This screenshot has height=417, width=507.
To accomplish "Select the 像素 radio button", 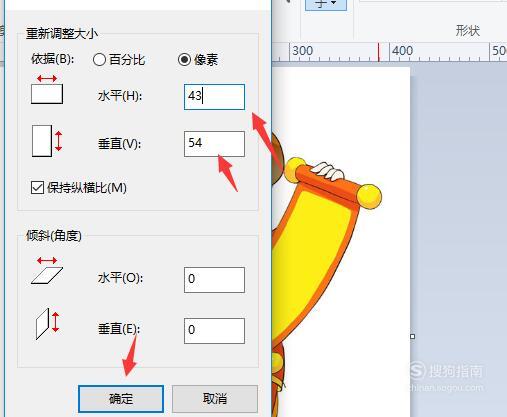I will pyautogui.click(x=184, y=60).
